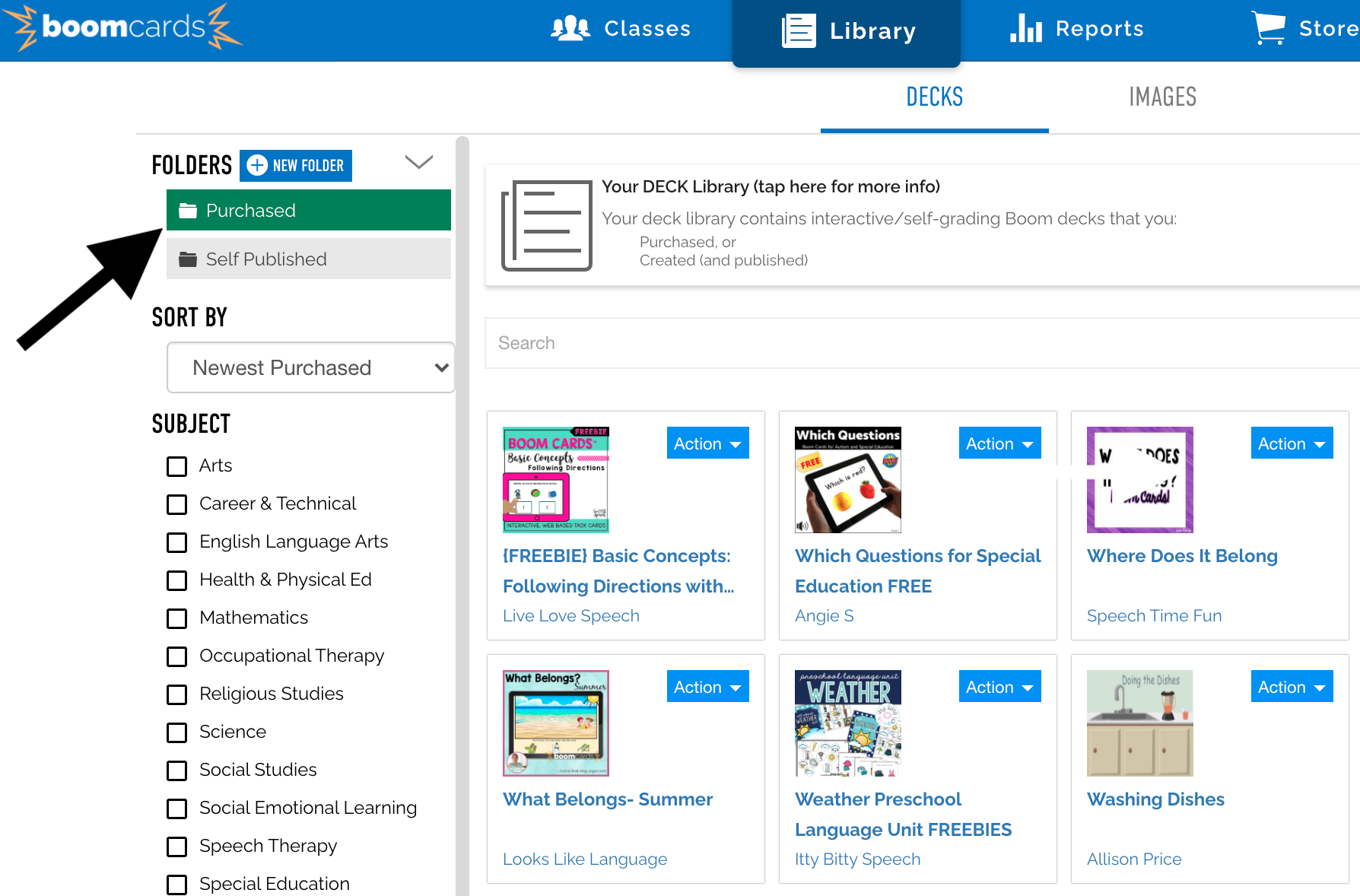Screen dimensions: 1360x896
Task: Click the Self Published folder icon
Action: click(188, 259)
